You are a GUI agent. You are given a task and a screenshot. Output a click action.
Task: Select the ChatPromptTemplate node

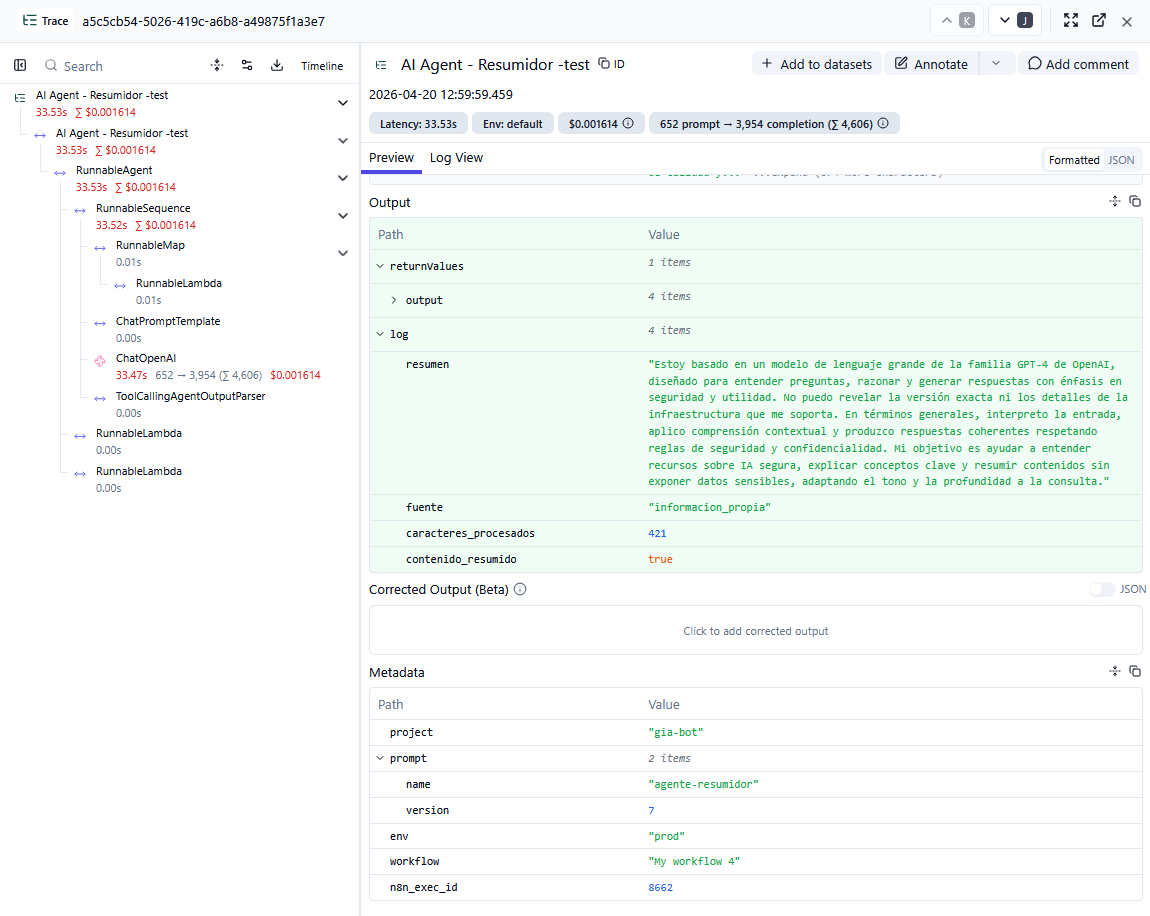[x=168, y=321]
